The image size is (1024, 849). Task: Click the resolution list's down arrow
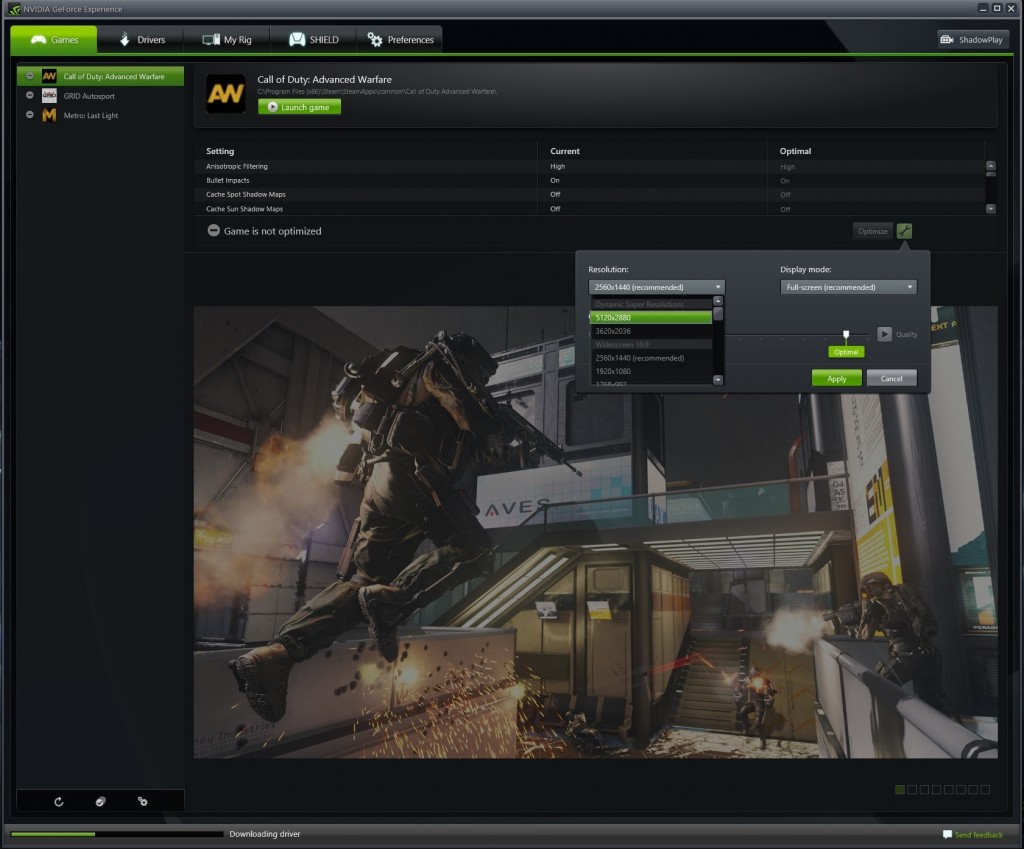tap(718, 379)
